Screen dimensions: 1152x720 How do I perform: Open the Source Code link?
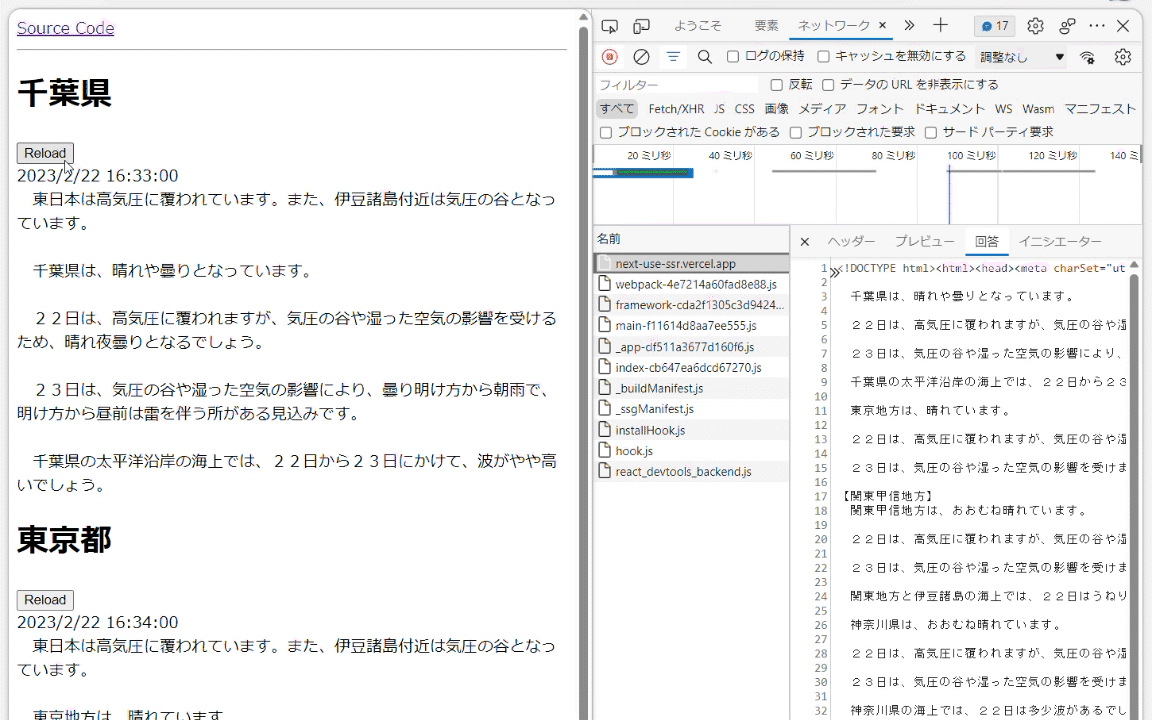click(65, 28)
